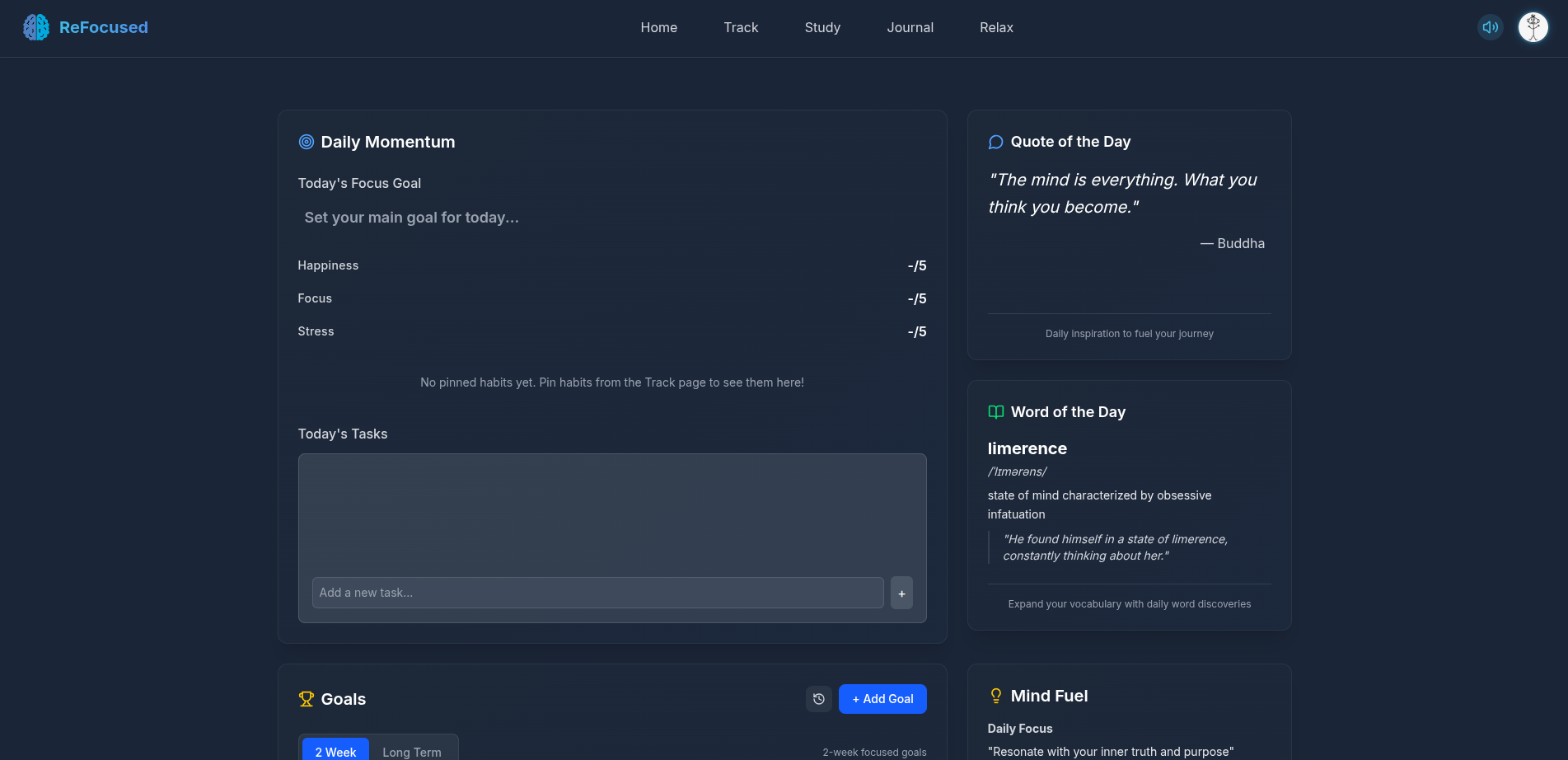
Task: Set the Happiness rating
Action: [916, 265]
